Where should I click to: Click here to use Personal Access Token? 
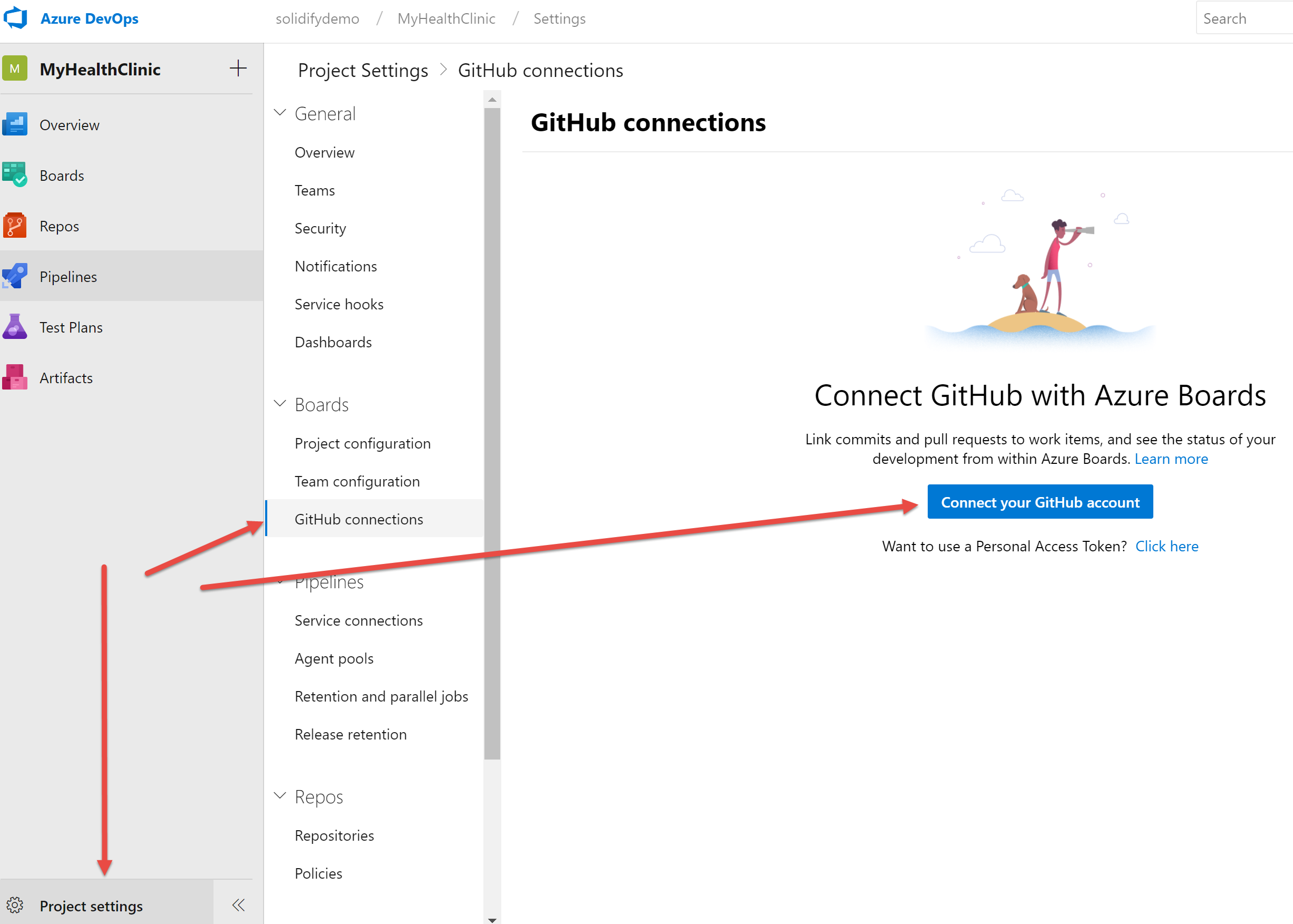[x=1166, y=547]
